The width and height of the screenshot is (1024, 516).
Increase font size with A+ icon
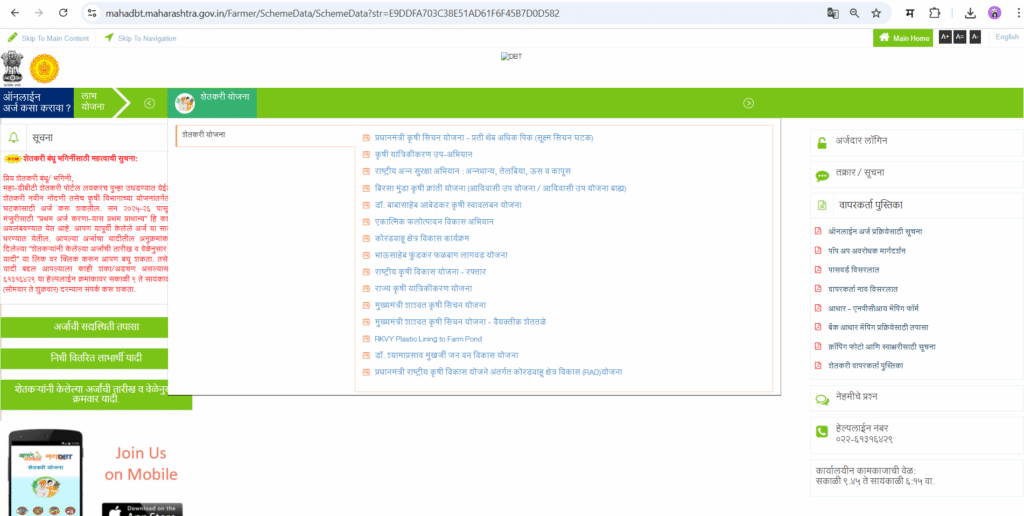pyautogui.click(x=945, y=37)
